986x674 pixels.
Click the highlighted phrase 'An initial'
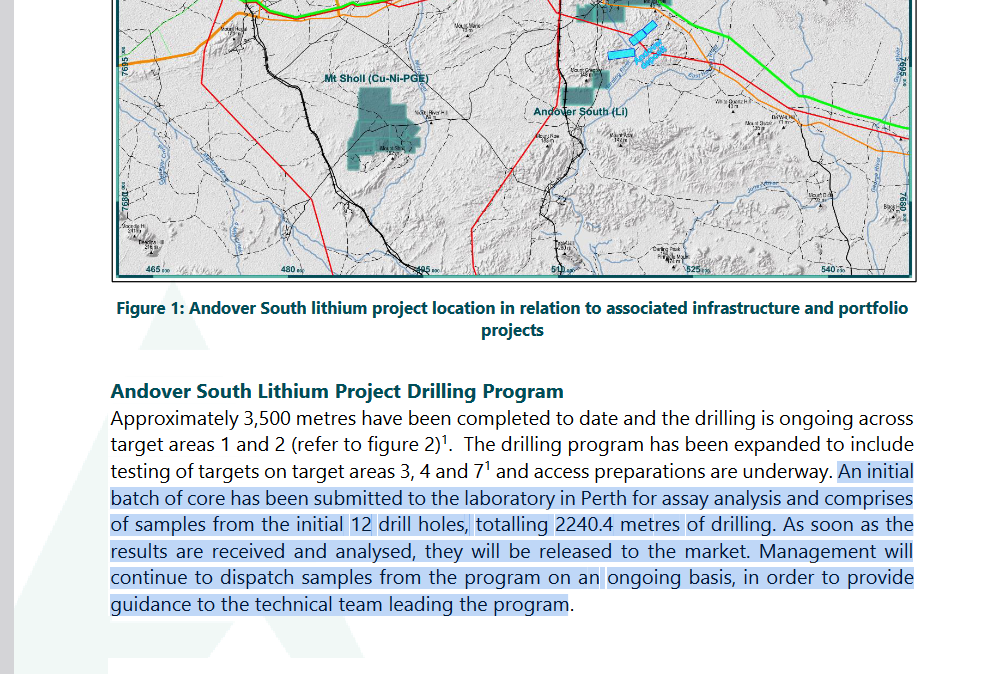(x=875, y=472)
